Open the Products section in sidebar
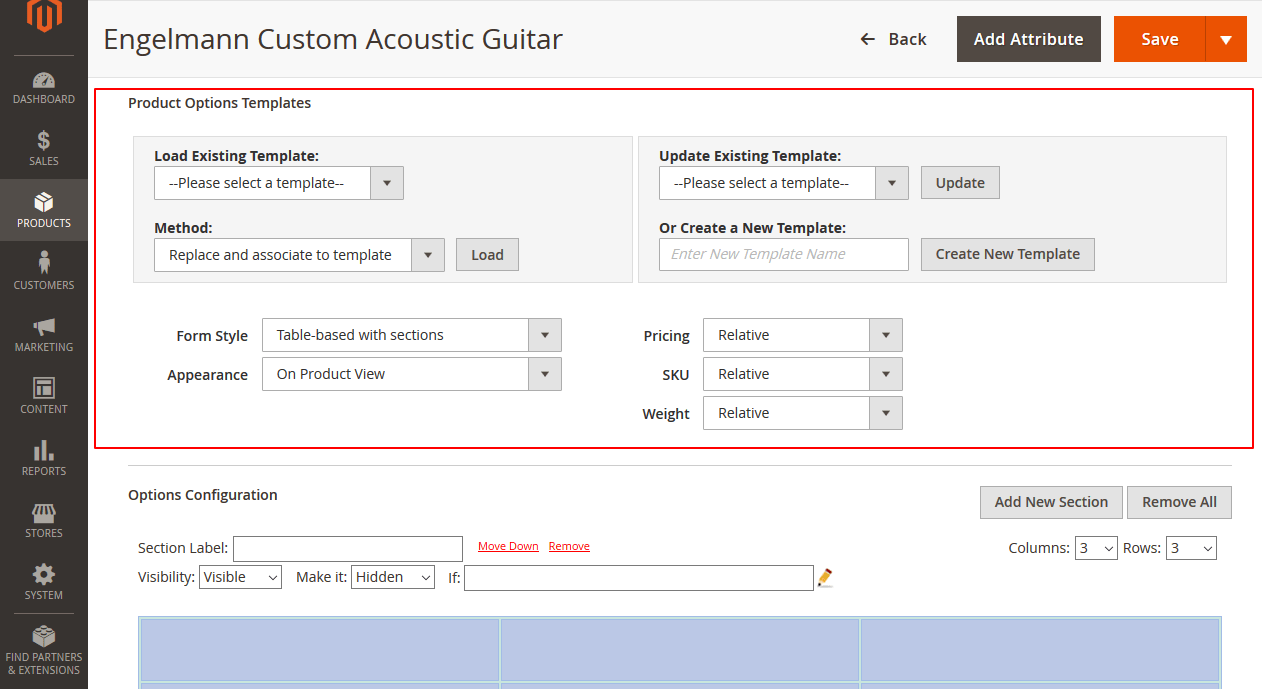The width and height of the screenshot is (1262, 689). point(44,210)
